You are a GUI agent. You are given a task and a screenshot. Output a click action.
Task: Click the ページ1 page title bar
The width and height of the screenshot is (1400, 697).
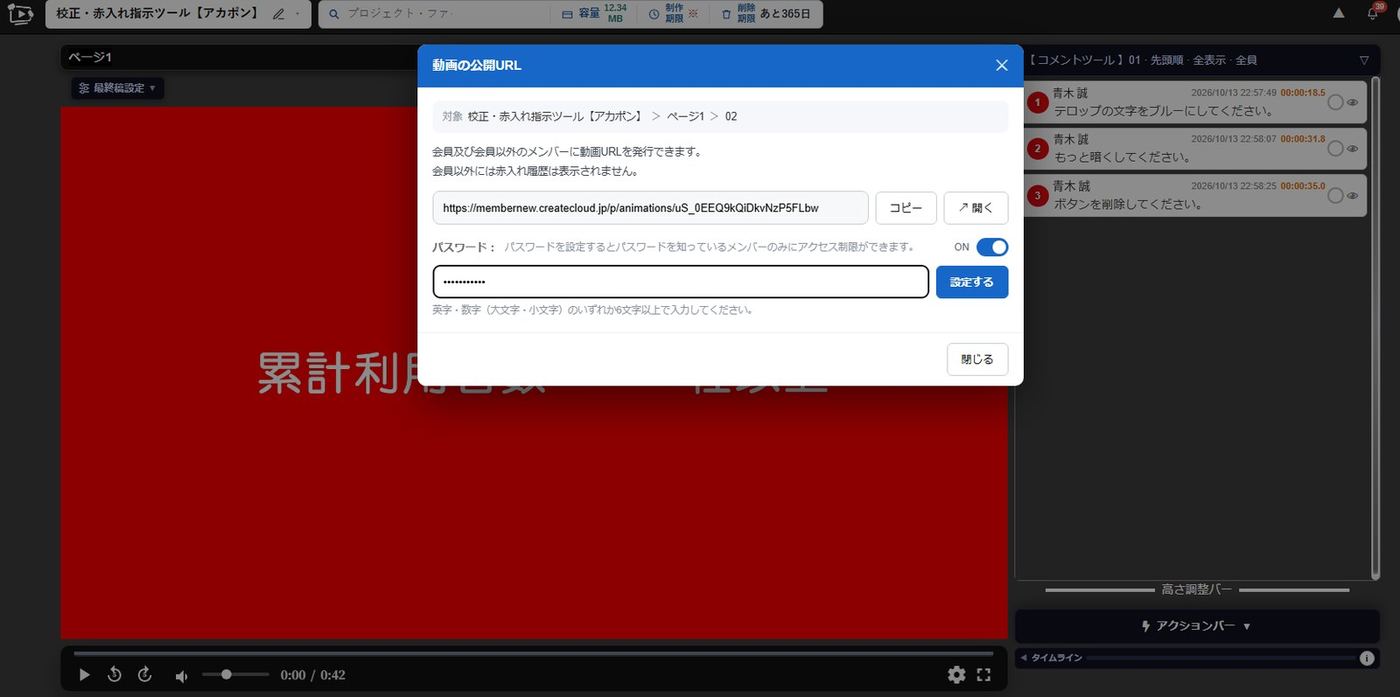[x=239, y=57]
